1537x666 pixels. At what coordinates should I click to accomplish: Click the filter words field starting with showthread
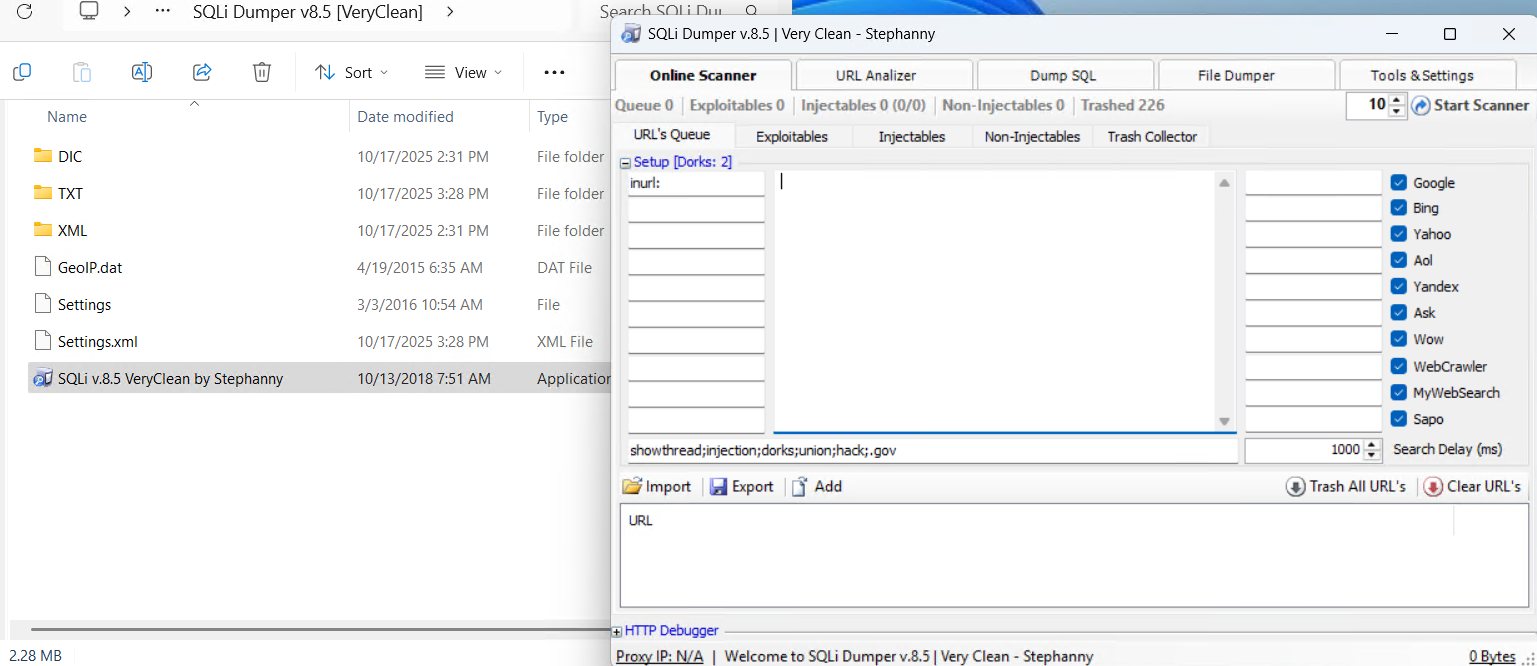(932, 450)
